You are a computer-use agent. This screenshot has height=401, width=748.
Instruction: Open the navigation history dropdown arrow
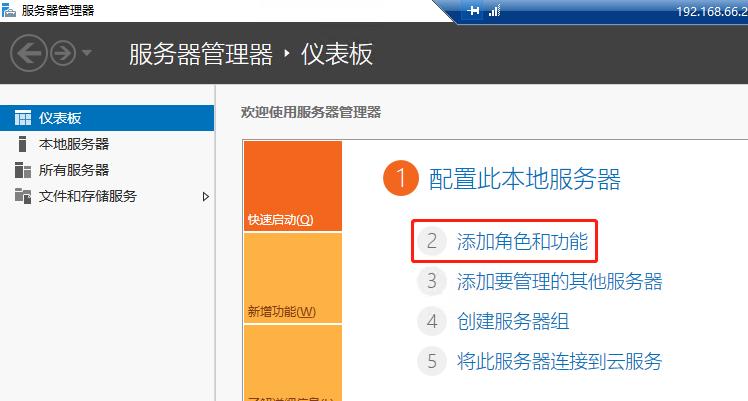click(x=88, y=54)
